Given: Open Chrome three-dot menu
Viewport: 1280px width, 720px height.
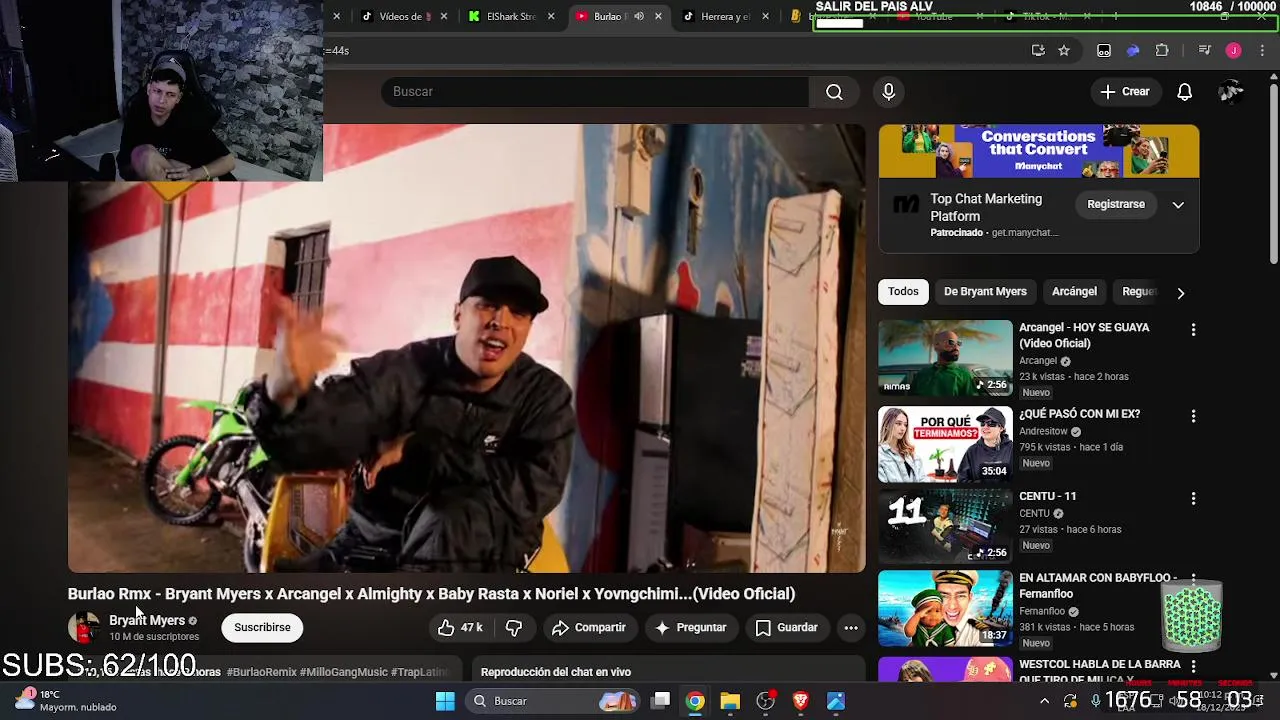Looking at the screenshot, I should 1263,51.
